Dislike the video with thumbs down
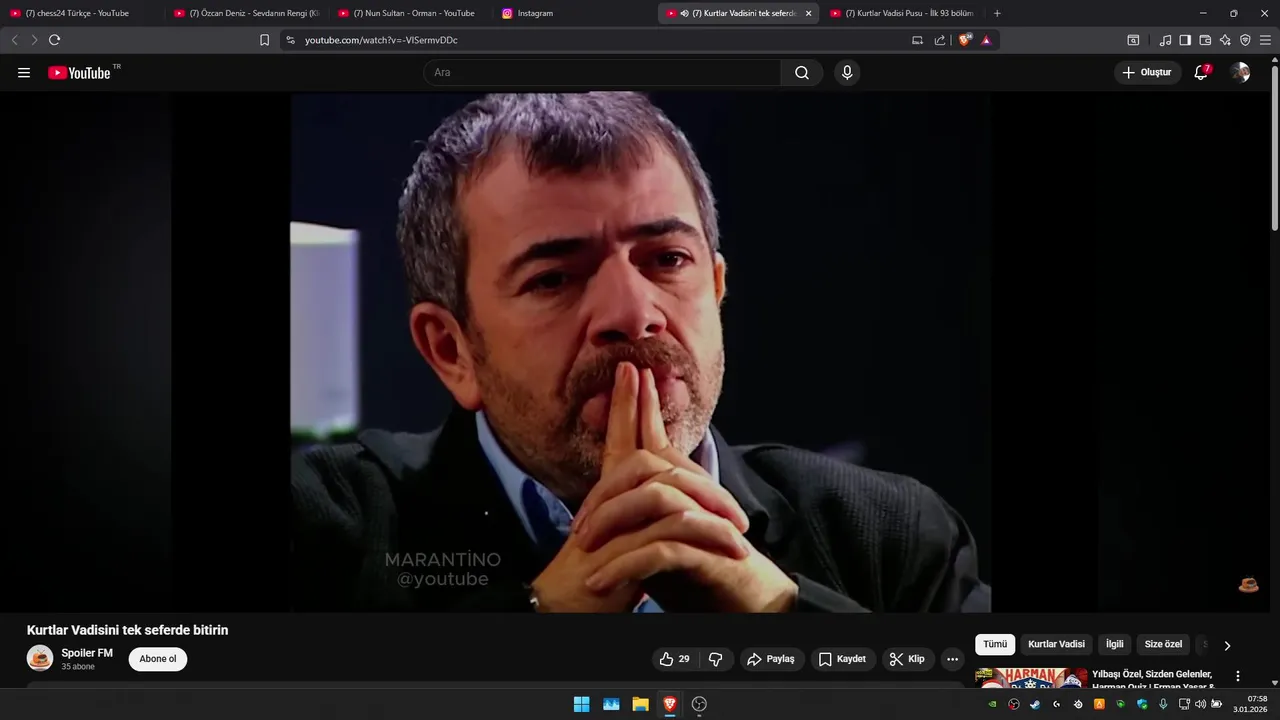This screenshot has height=720, width=1280. (716, 659)
